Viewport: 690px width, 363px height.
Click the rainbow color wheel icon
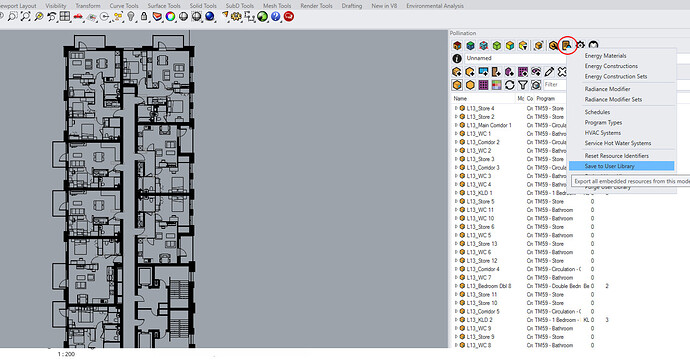point(170,17)
